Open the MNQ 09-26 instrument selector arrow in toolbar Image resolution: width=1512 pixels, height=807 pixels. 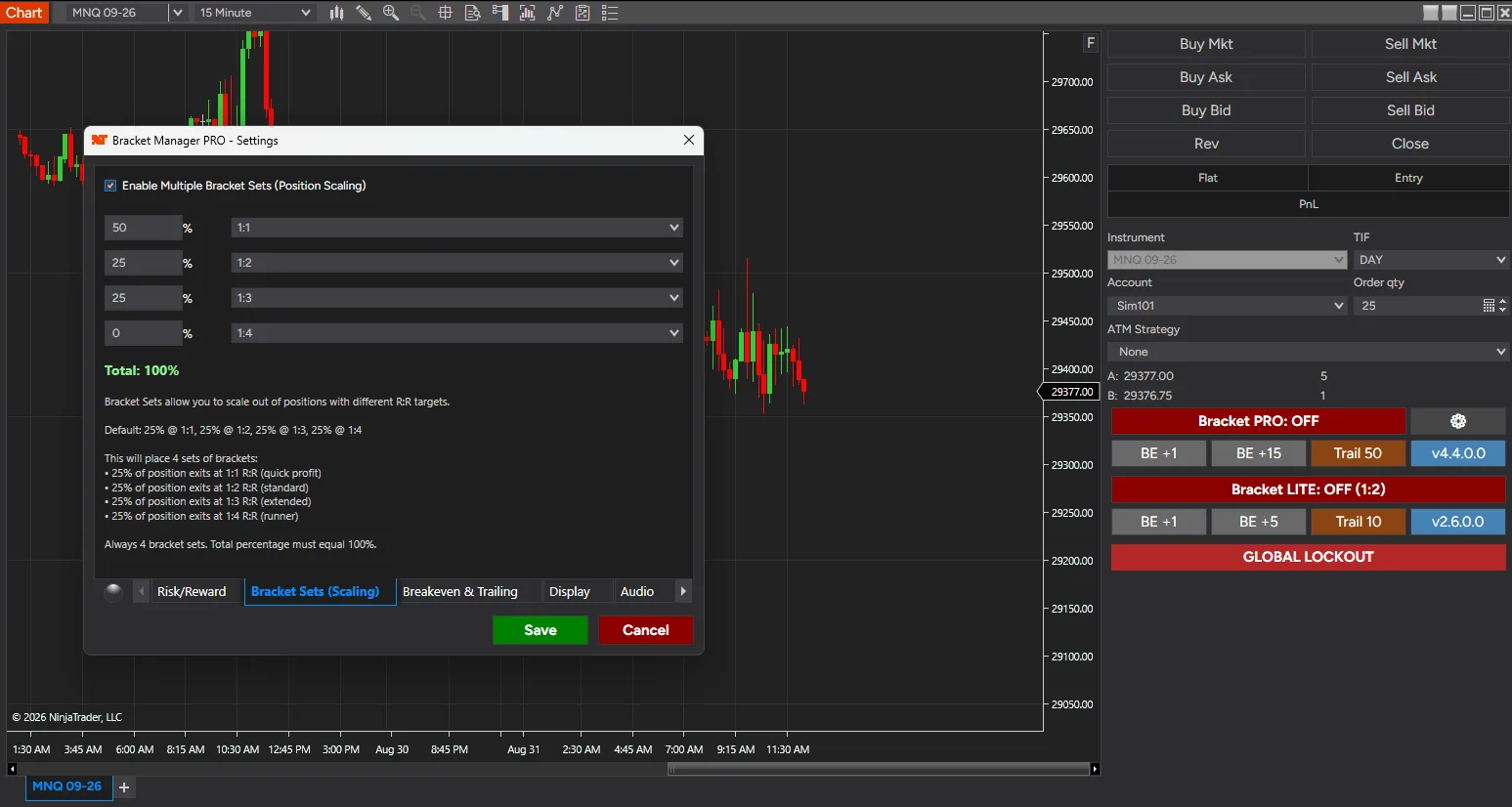pyautogui.click(x=177, y=13)
